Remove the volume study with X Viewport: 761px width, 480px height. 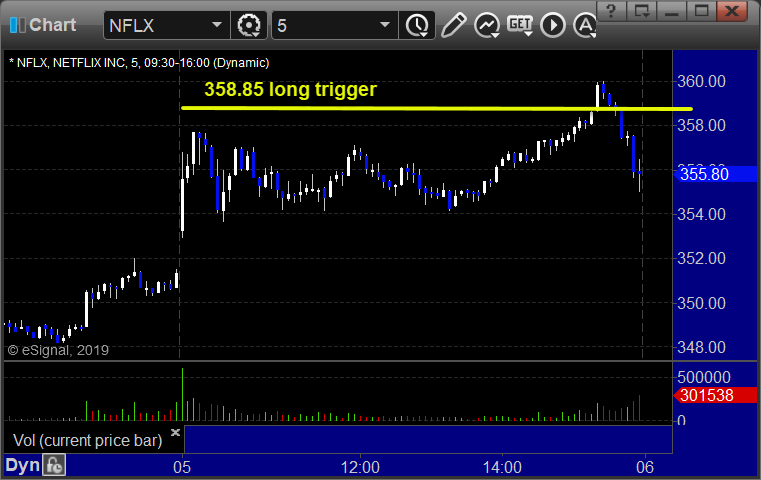coord(175,432)
